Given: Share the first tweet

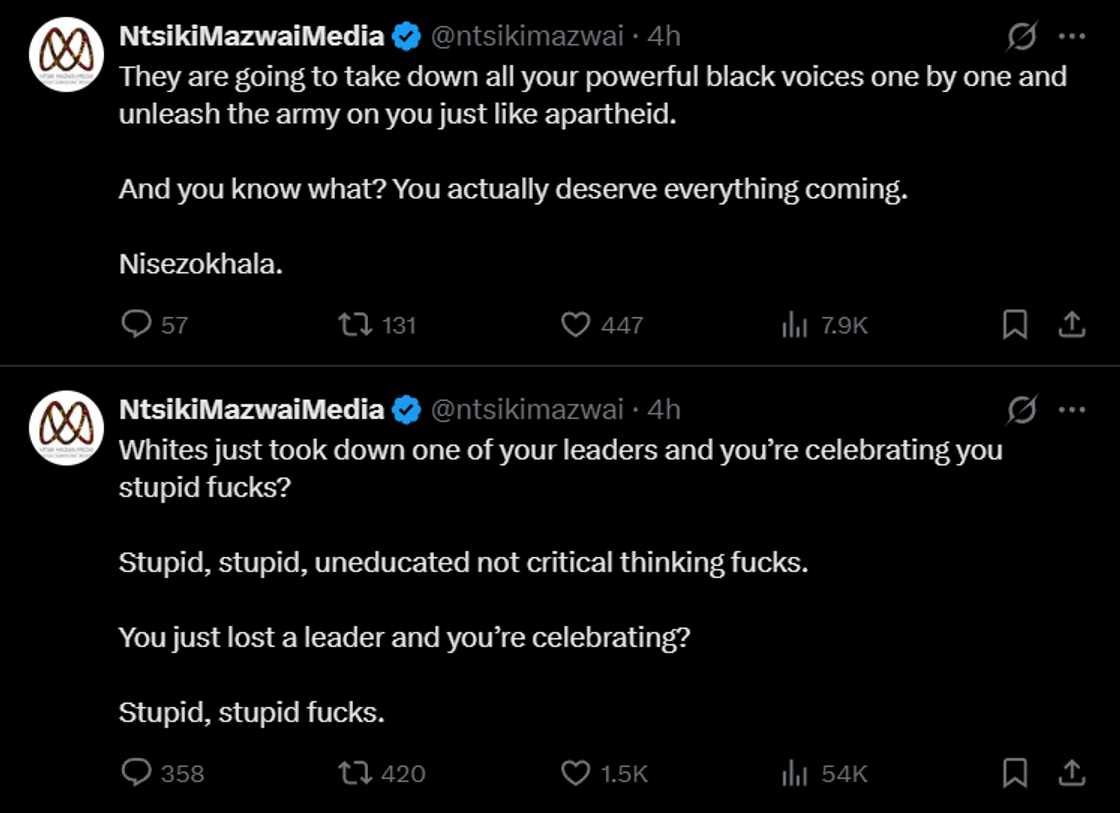Looking at the screenshot, I should tap(1072, 323).
